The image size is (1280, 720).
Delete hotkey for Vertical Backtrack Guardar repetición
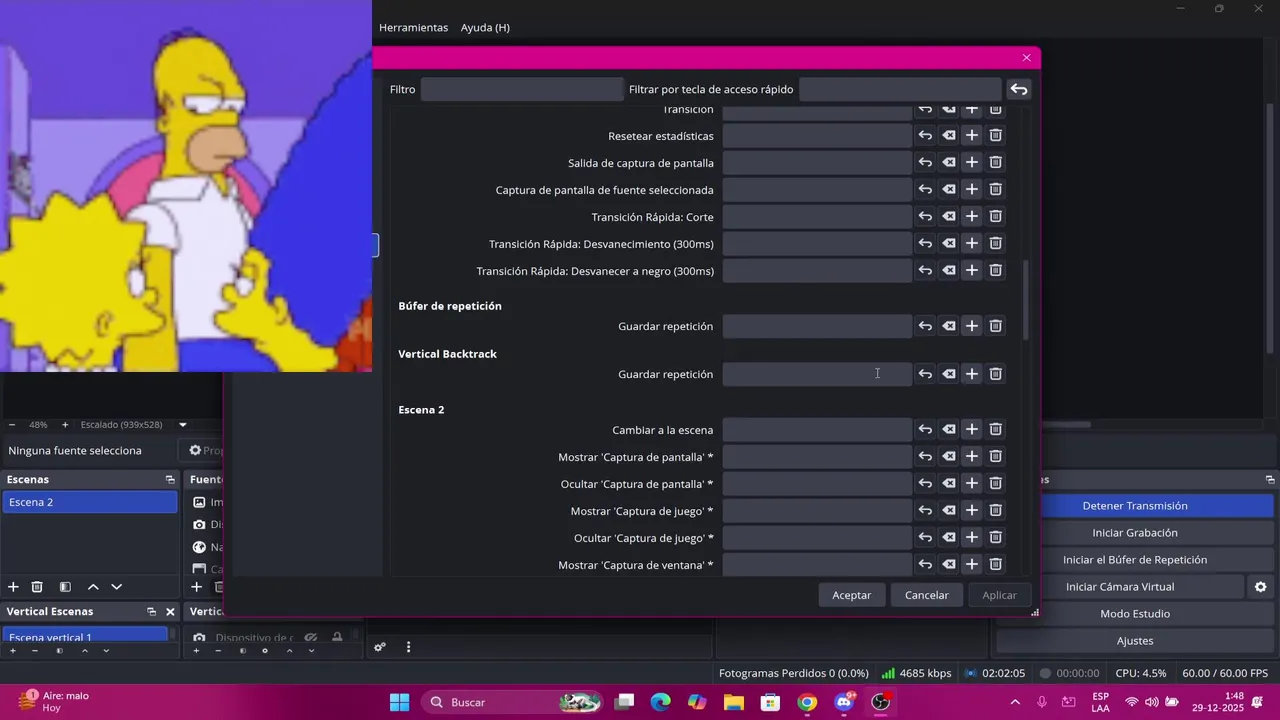coord(996,374)
